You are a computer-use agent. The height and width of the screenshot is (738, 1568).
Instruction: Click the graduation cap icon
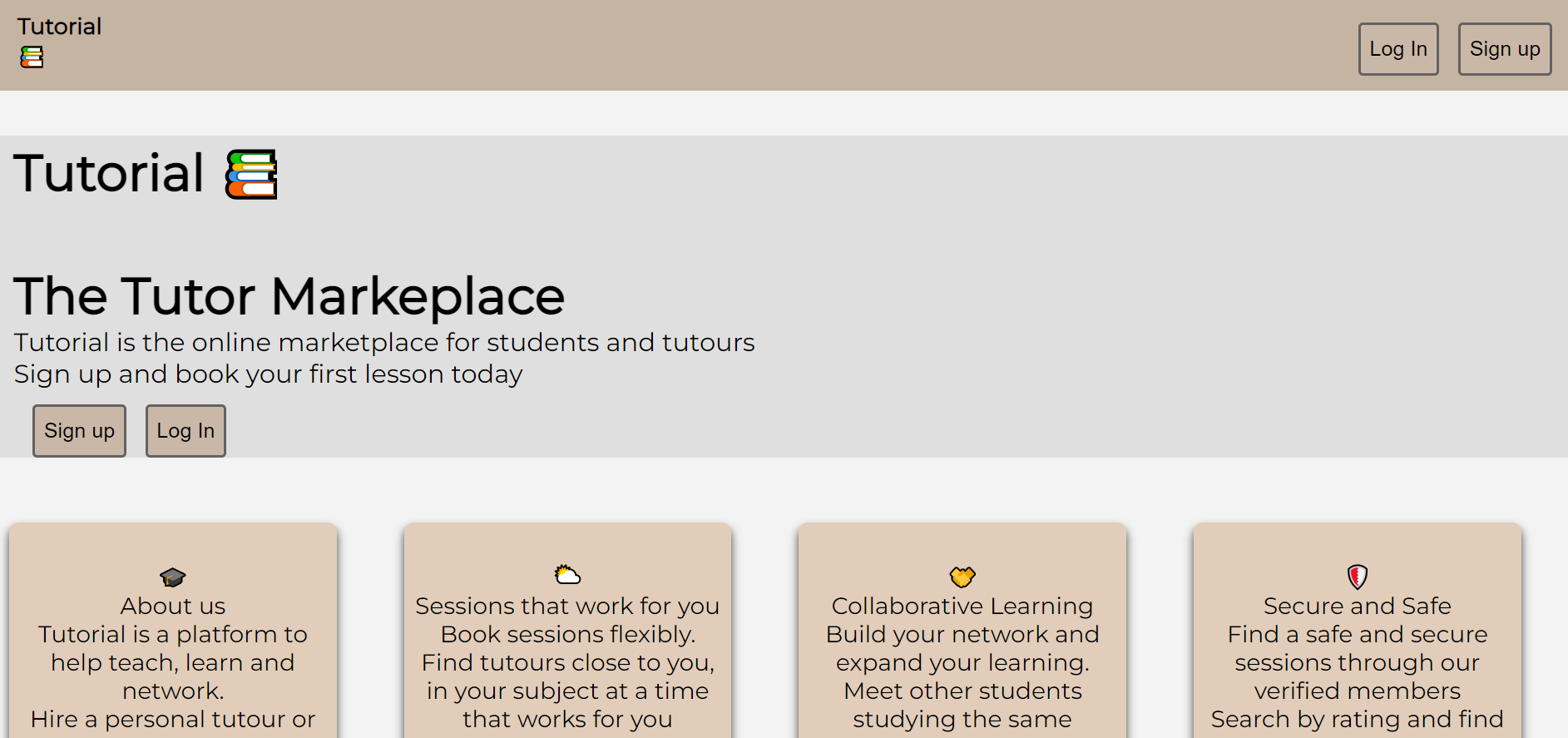173,577
